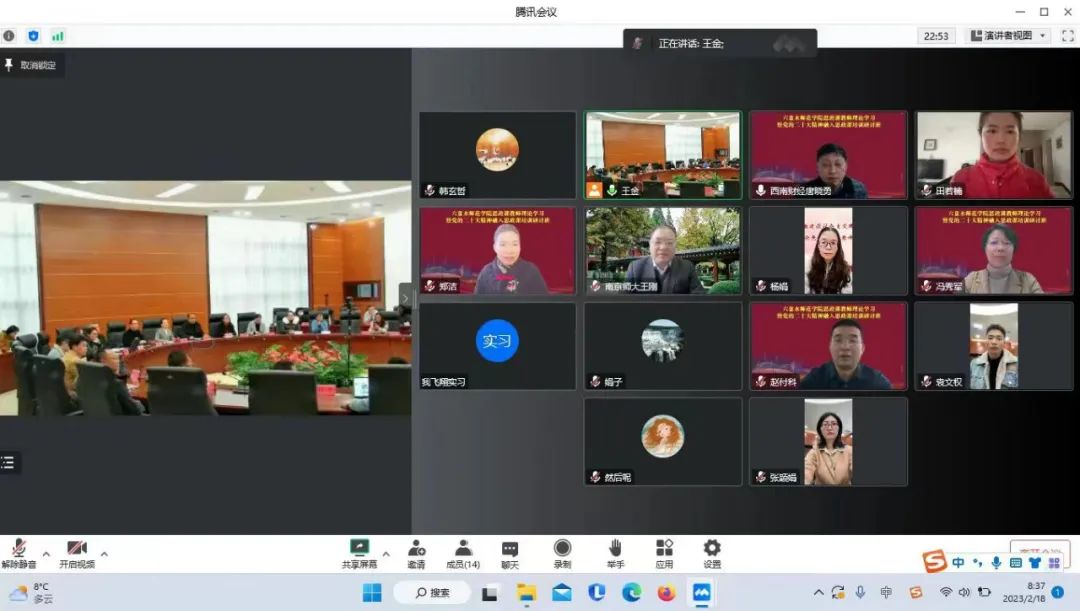The height and width of the screenshot is (611, 1080).
Task: Open the 演讲者视图 layout dropdown
Action: coord(1008,36)
